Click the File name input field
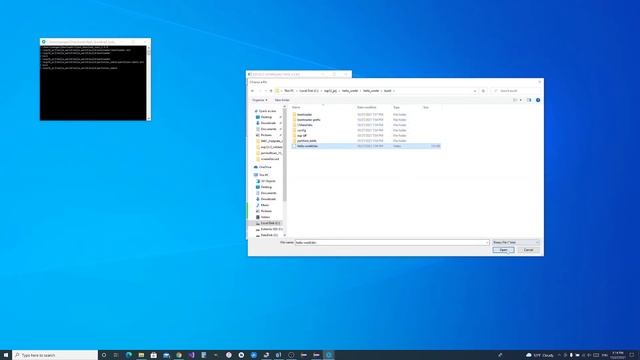The image size is (640, 360). pos(392,242)
